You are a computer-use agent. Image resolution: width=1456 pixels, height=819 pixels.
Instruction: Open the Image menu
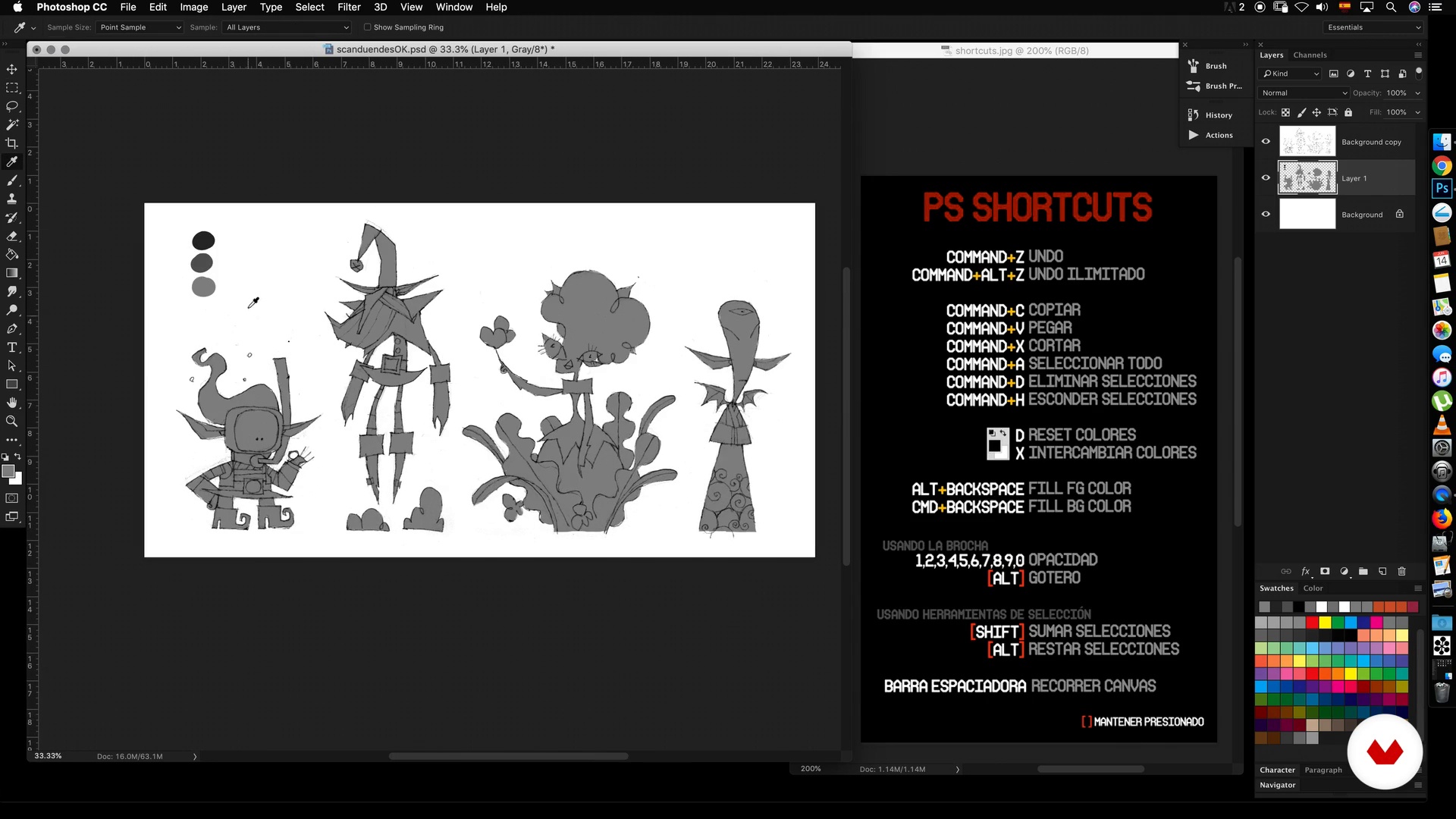(193, 7)
